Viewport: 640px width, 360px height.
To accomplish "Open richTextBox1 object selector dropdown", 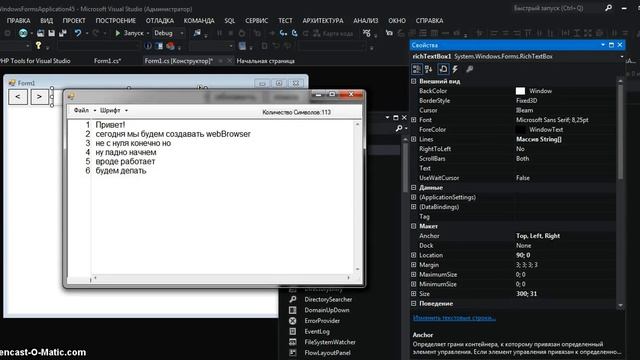I will point(622,56).
